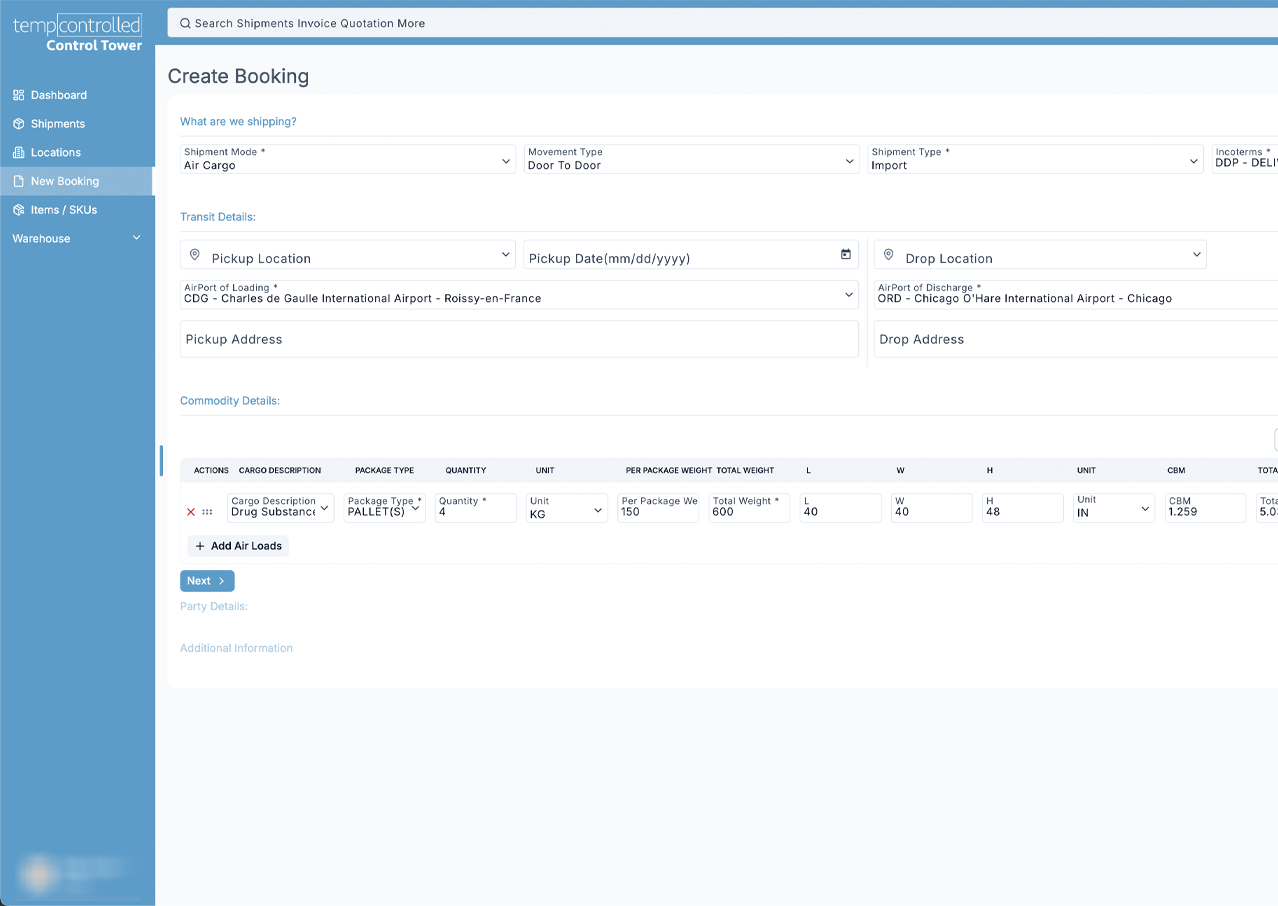
Task: Click Add Air Loads button
Action: click(238, 546)
